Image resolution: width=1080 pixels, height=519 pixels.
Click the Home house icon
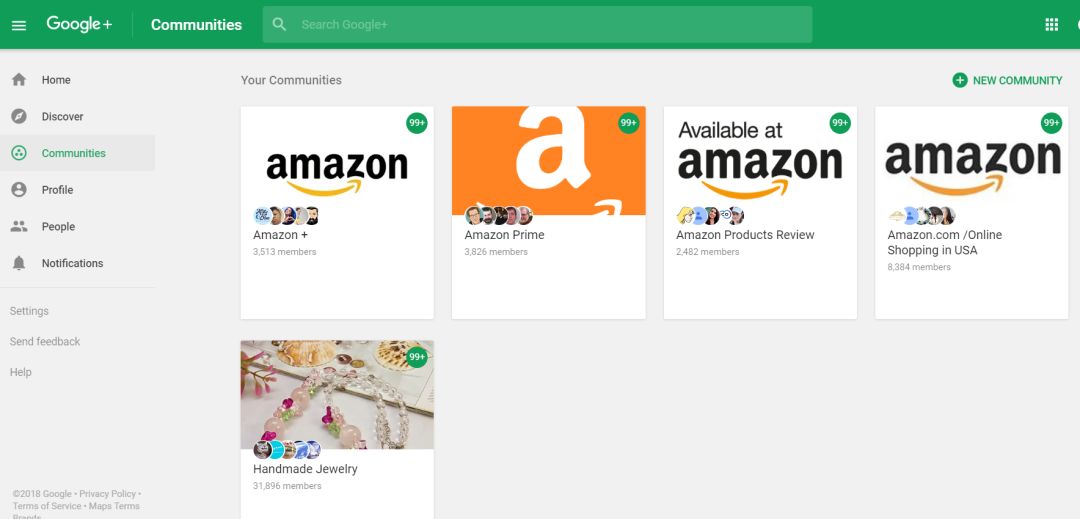19,80
